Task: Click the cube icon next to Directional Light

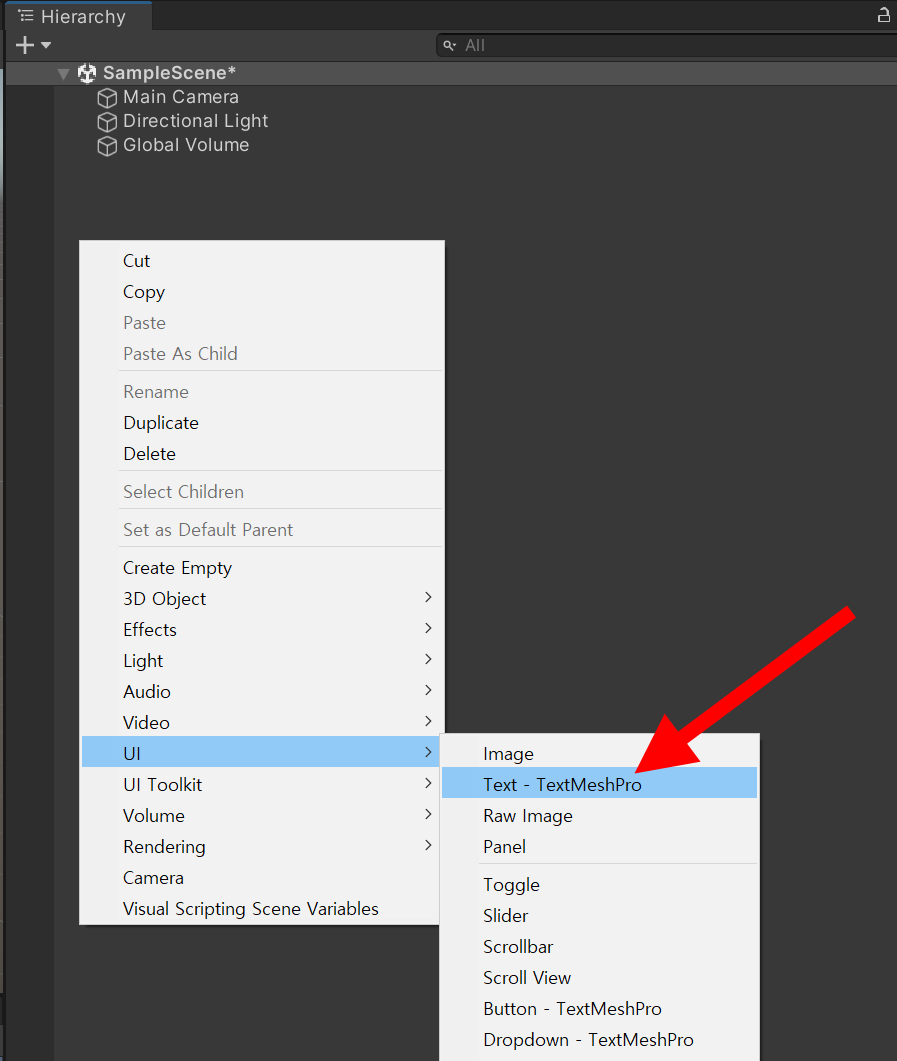Action: (x=107, y=122)
